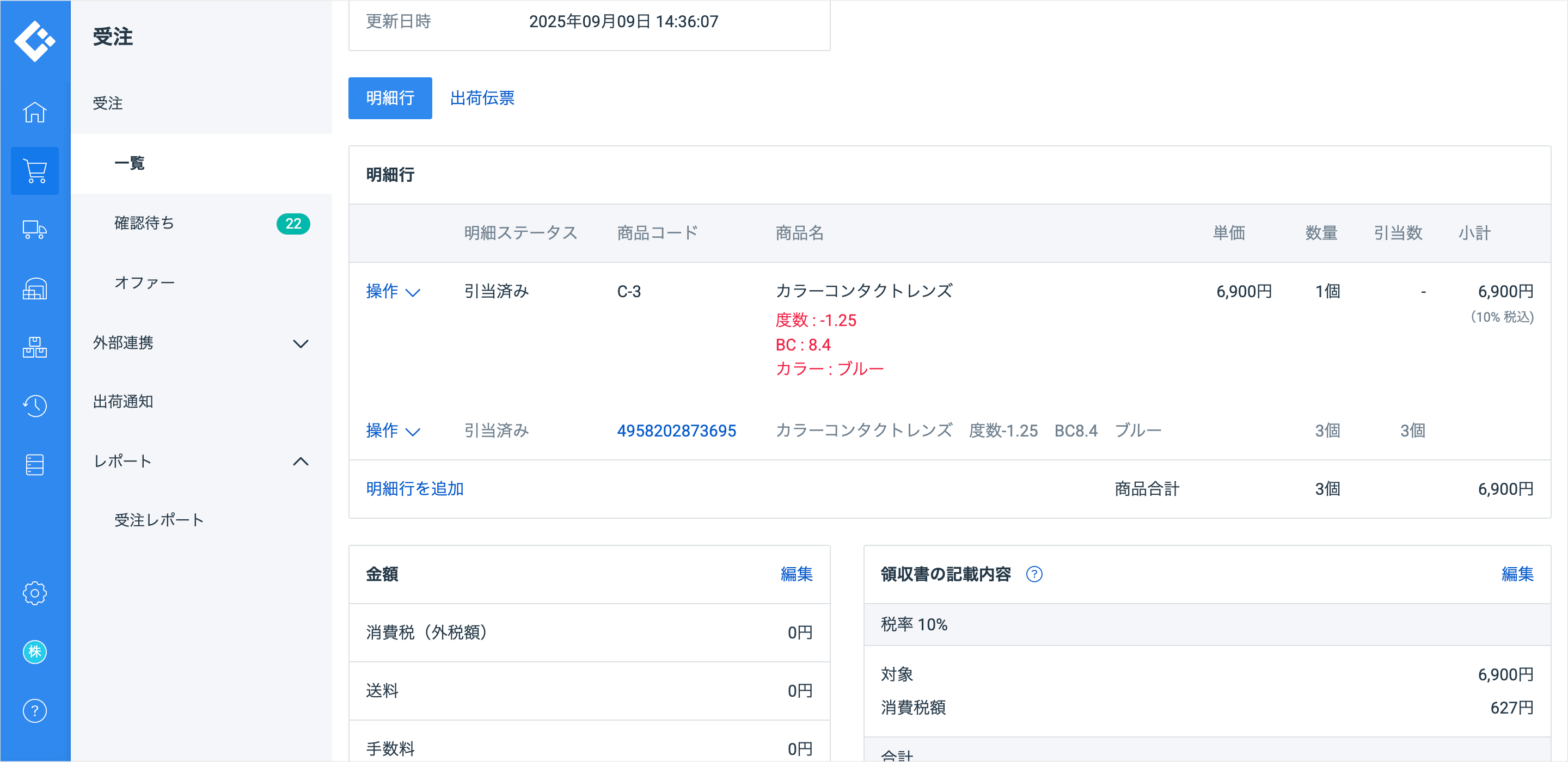The image size is (1568, 762).
Task: Click help icon beside 領収書の記載内容
Action: pos(1034,575)
